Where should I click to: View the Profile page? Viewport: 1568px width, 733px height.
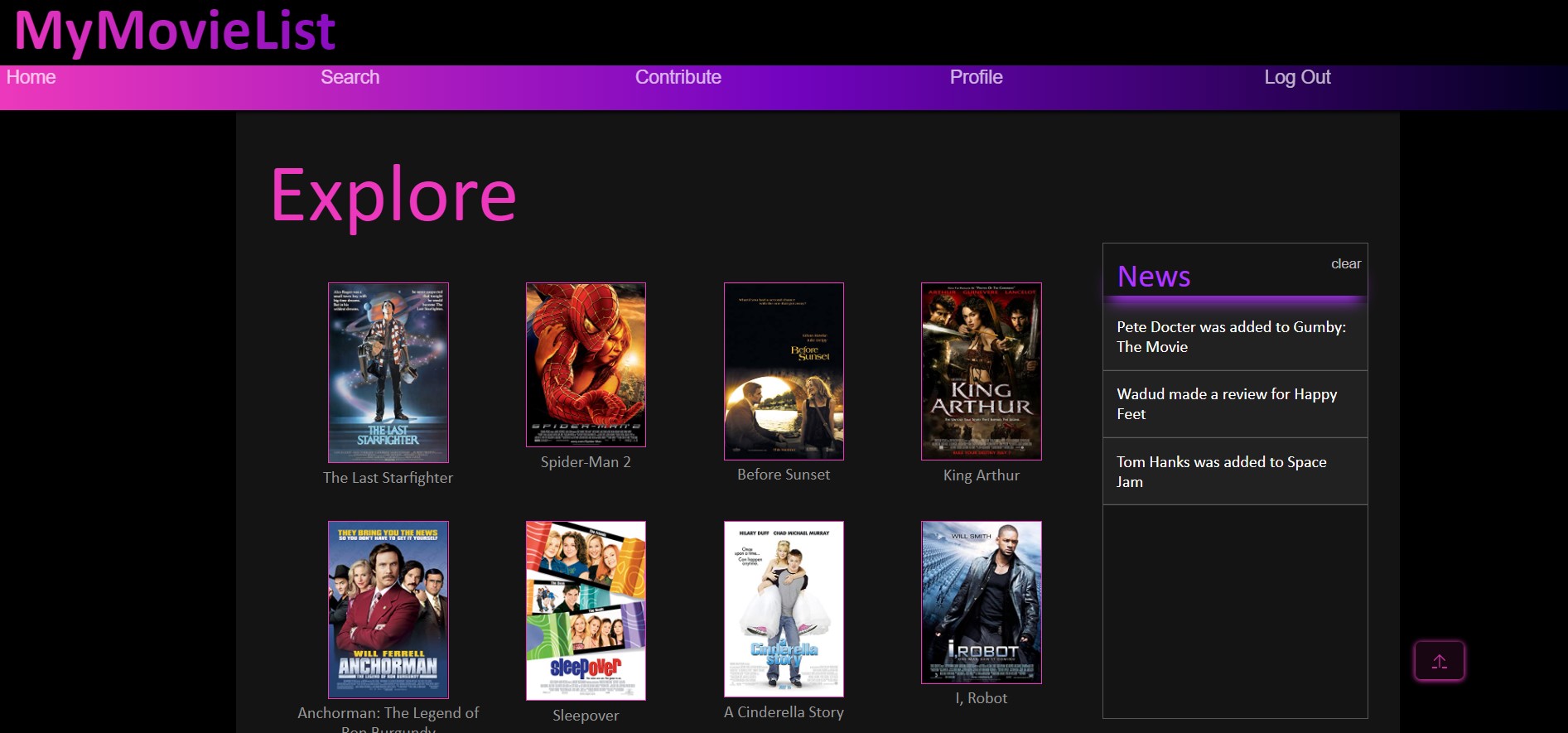click(976, 77)
